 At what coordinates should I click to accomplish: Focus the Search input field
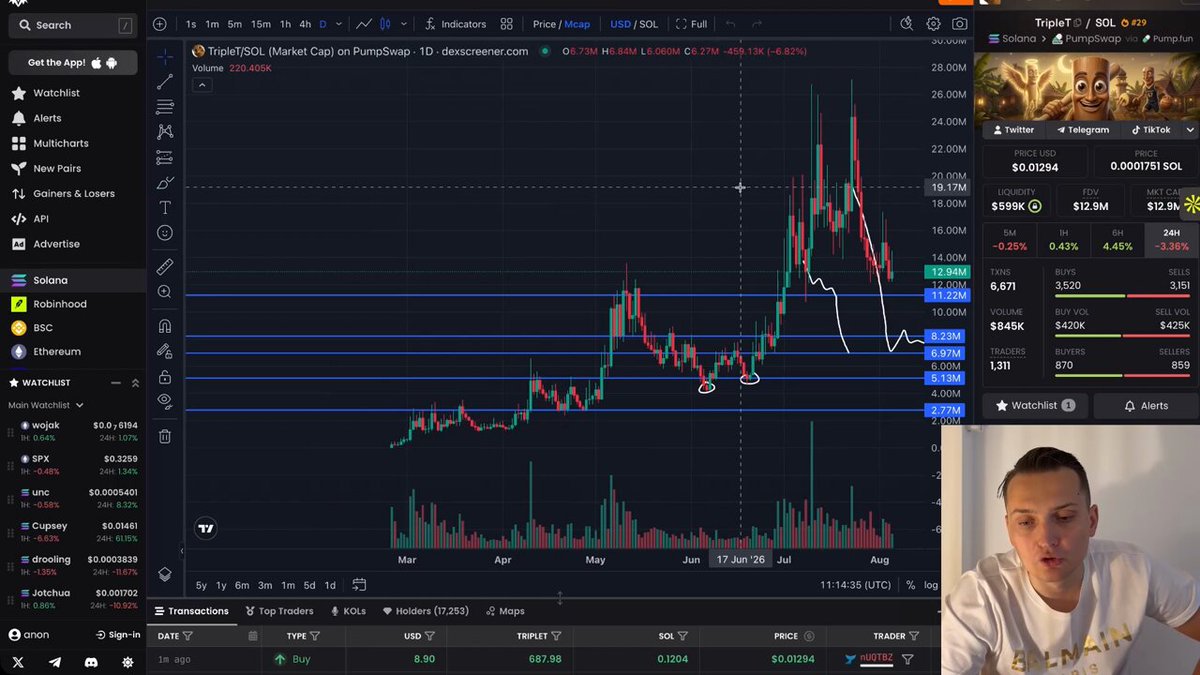pos(73,25)
